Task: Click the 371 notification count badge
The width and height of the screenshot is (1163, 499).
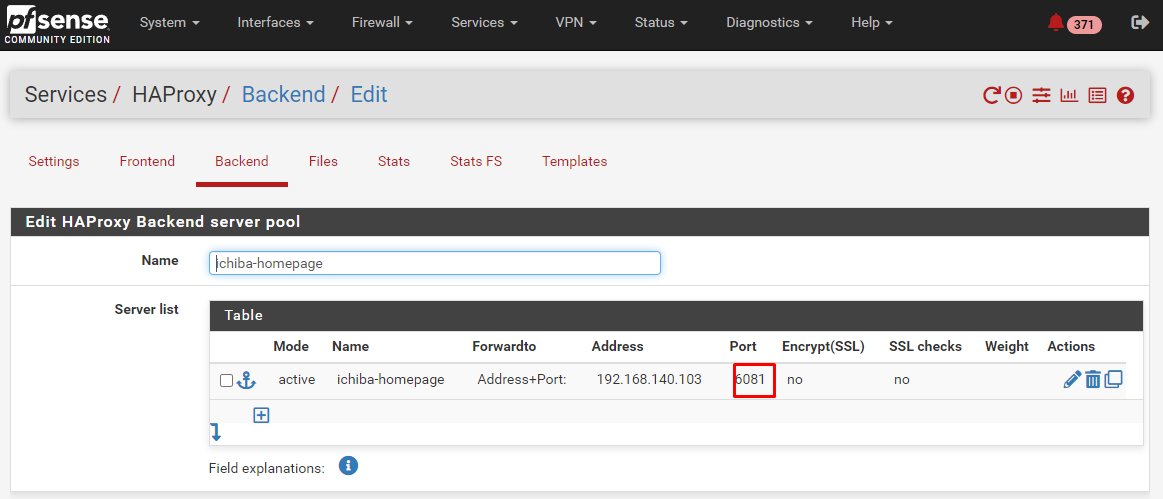Action: [1084, 24]
